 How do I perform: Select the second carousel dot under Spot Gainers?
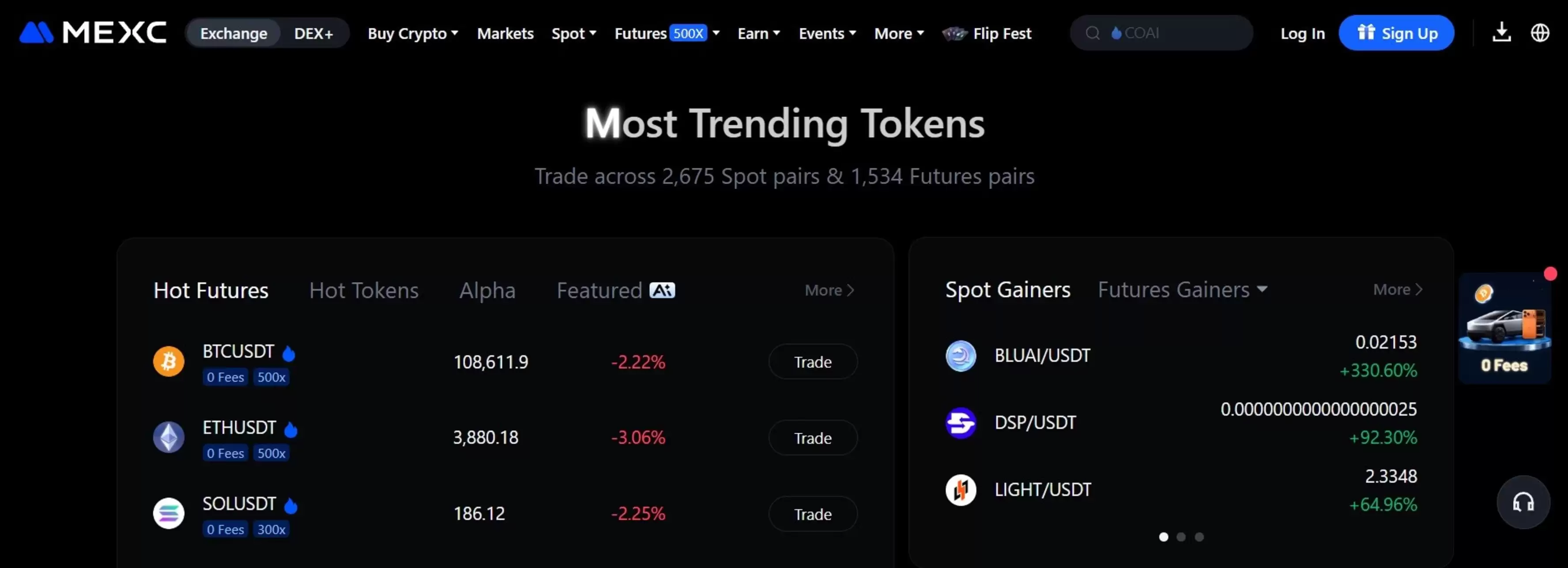[x=1181, y=537]
